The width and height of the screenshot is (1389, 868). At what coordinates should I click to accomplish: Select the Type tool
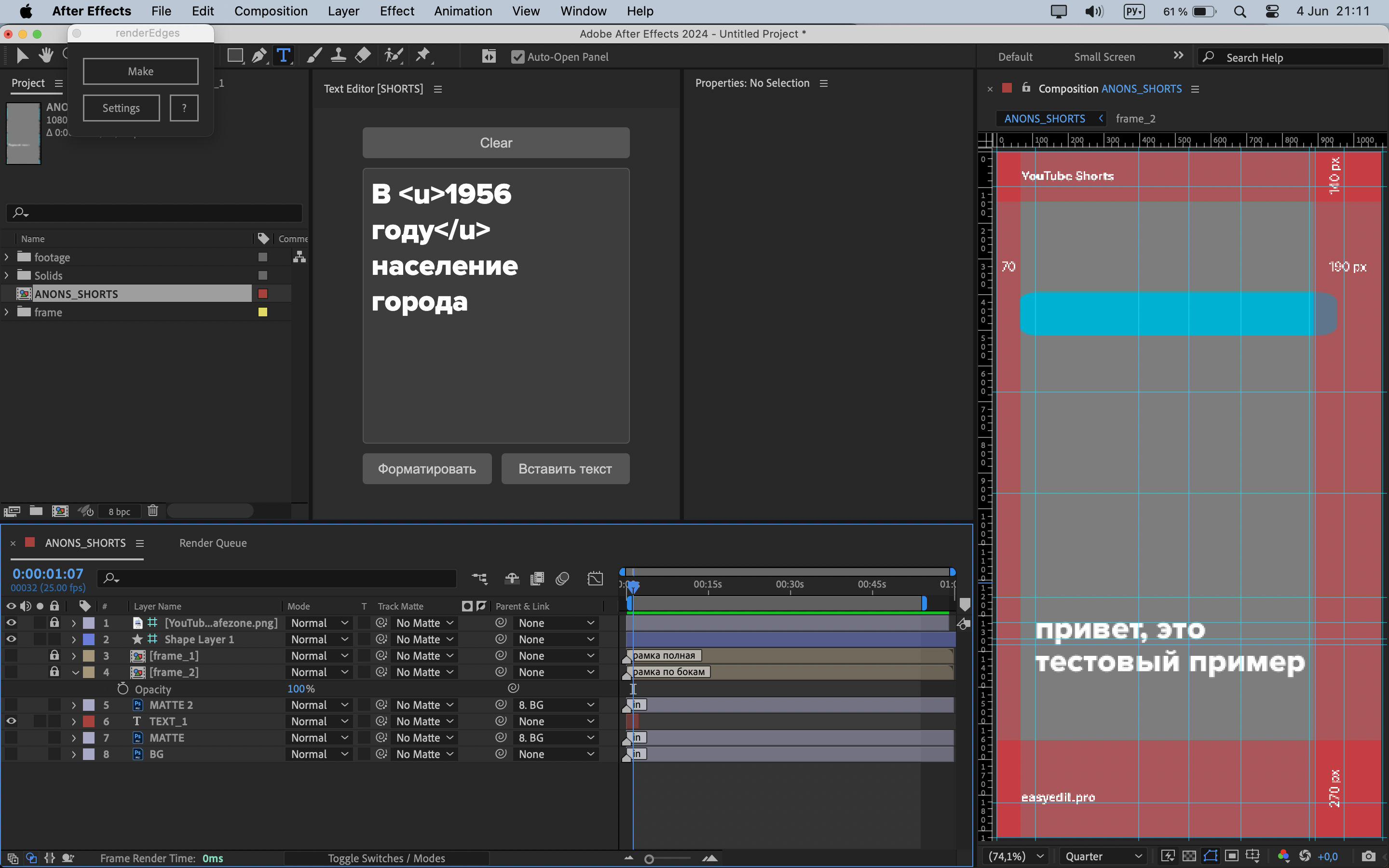point(284,55)
